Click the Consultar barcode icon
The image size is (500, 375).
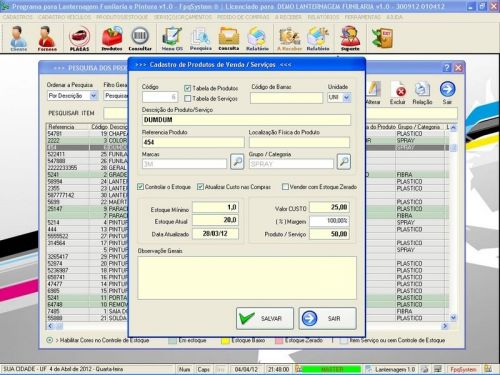(140, 38)
